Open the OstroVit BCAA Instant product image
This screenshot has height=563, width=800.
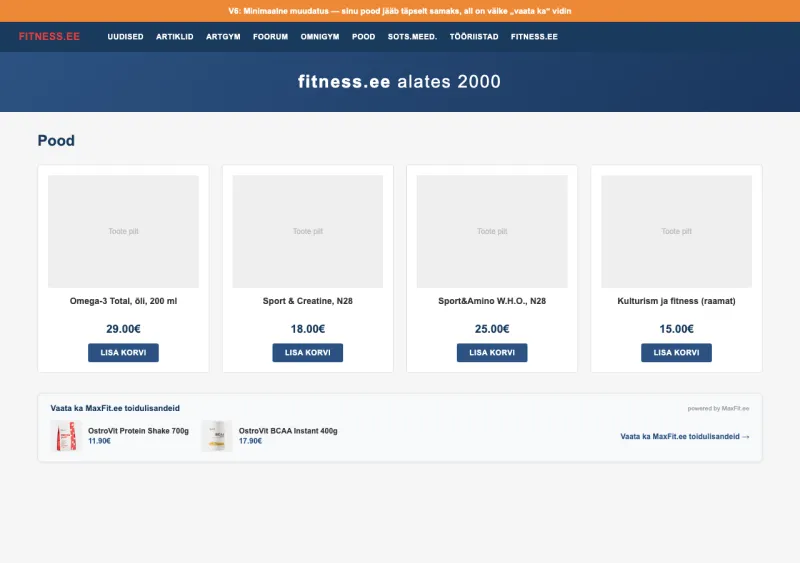coord(217,436)
